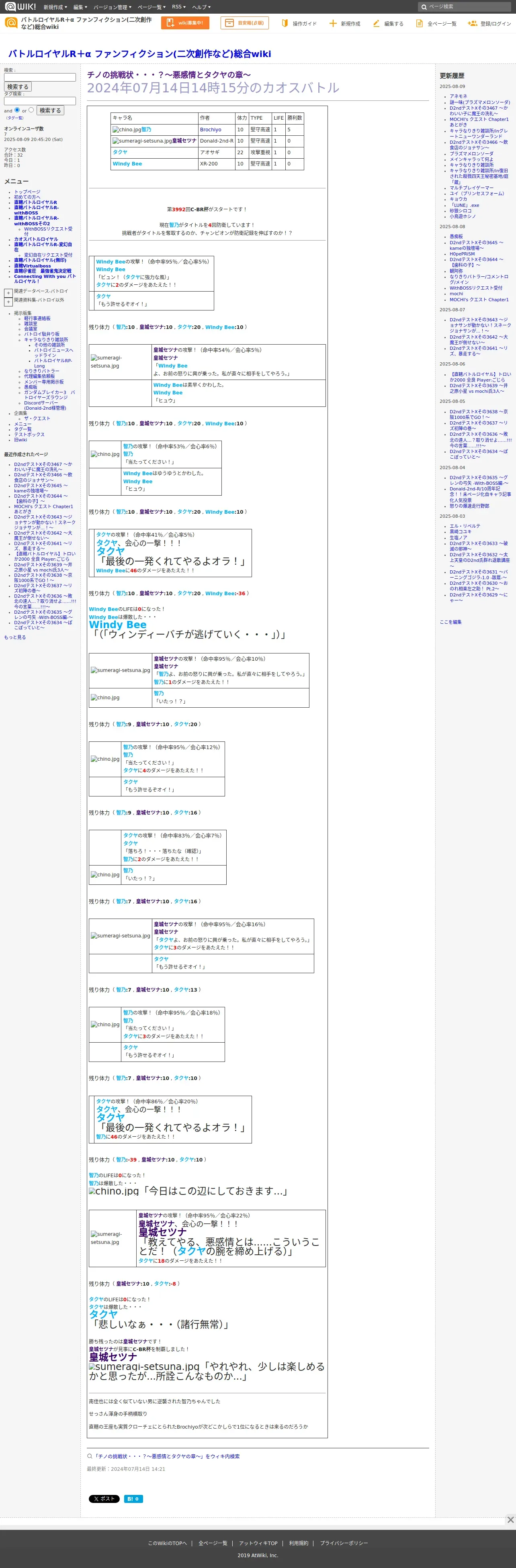The height and width of the screenshot is (1568, 516).
Task: Open 旧wiki sidebar link
Action: click(x=20, y=440)
